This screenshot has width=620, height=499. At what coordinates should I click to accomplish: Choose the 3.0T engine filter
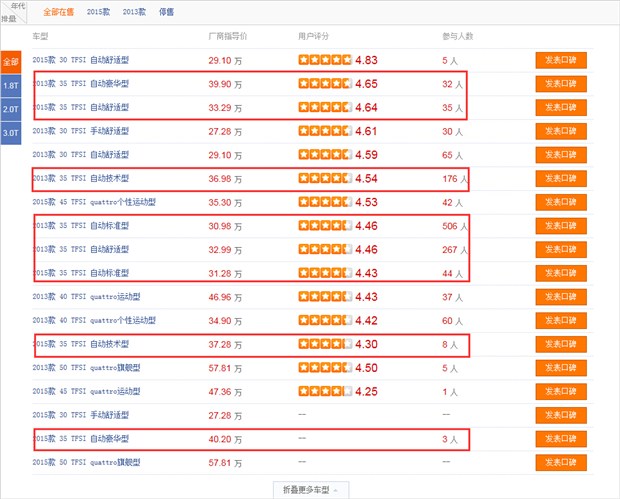pos(10,132)
